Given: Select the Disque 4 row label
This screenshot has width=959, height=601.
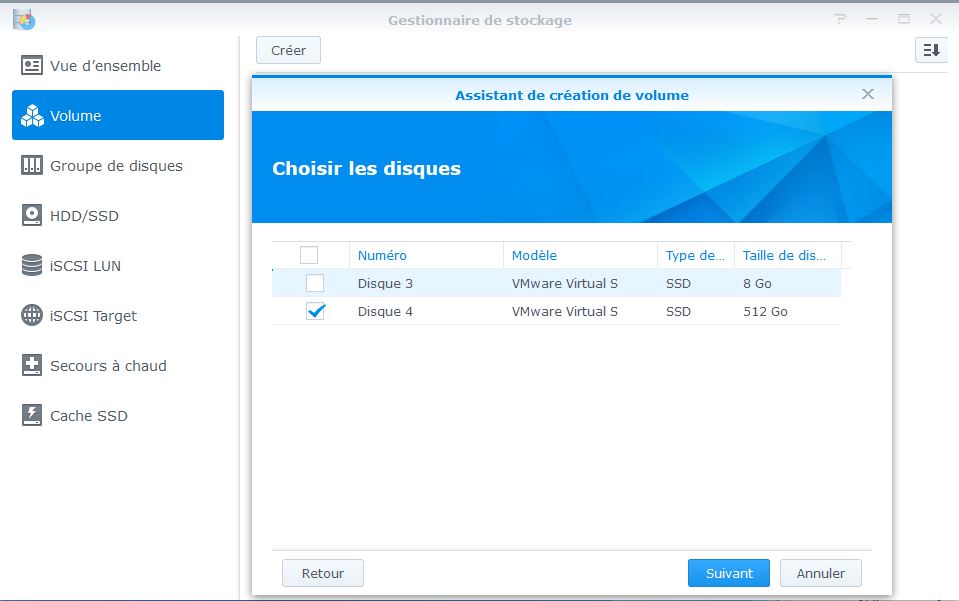Looking at the screenshot, I should [385, 311].
